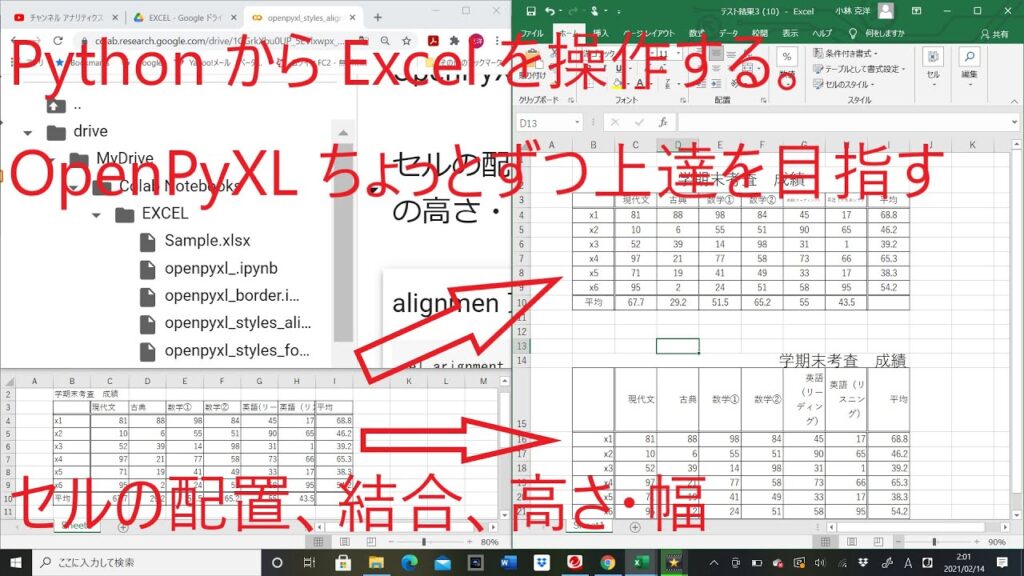Open Microsoft Edge from the taskbar

click(x=411, y=562)
